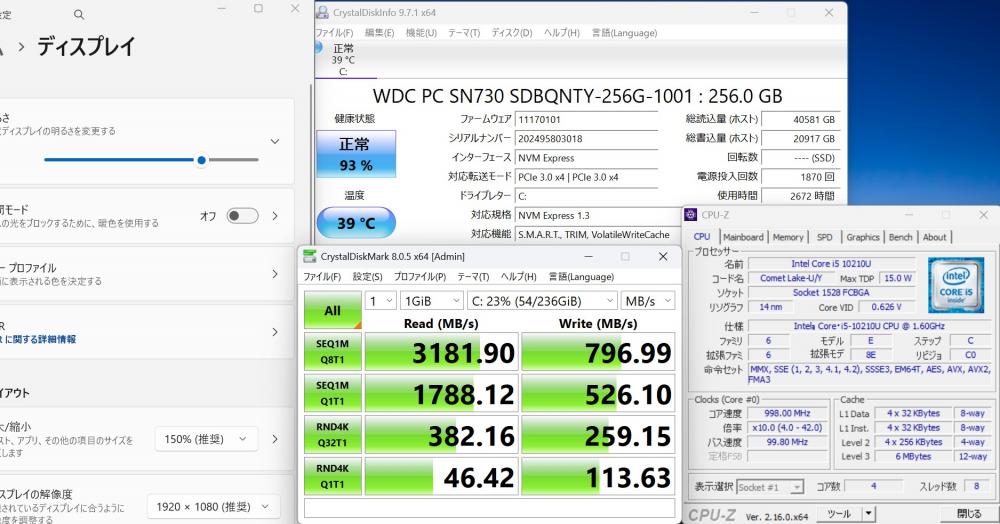This screenshot has width=1000, height=524.
Task: Open ヘルプ menu in CrystalDiskMark
Action: [x=518, y=277]
